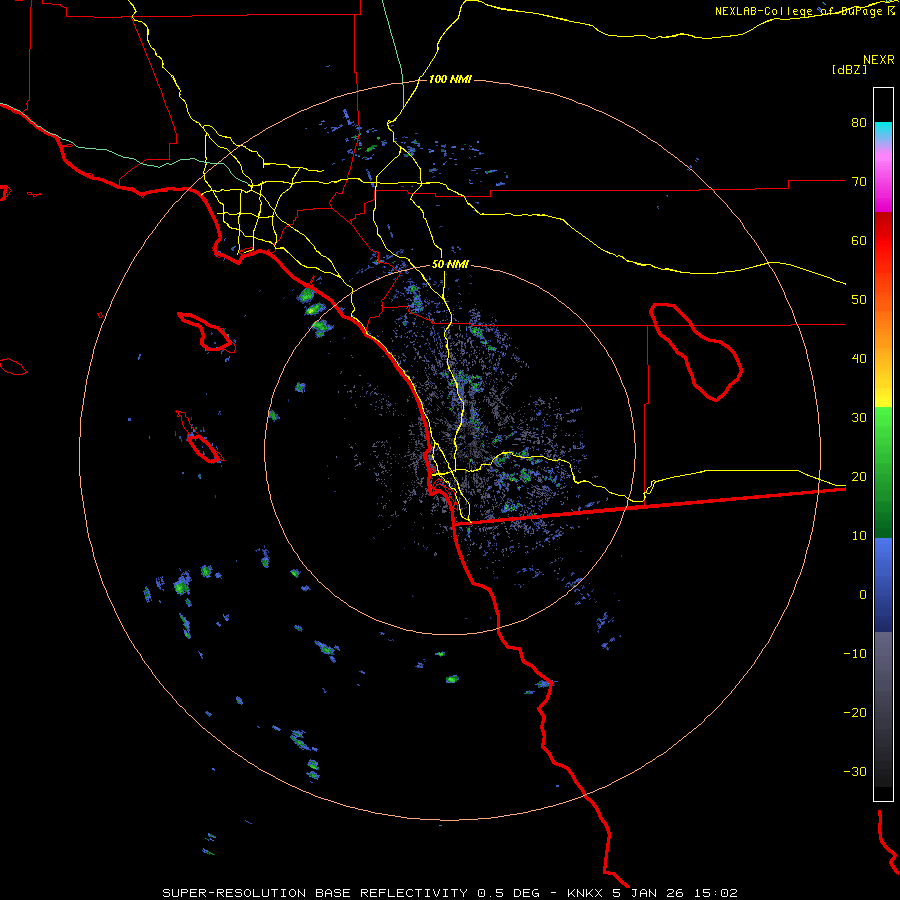
Task: Click the 40 value on the dBZ scale
Action: pyautogui.click(x=859, y=358)
